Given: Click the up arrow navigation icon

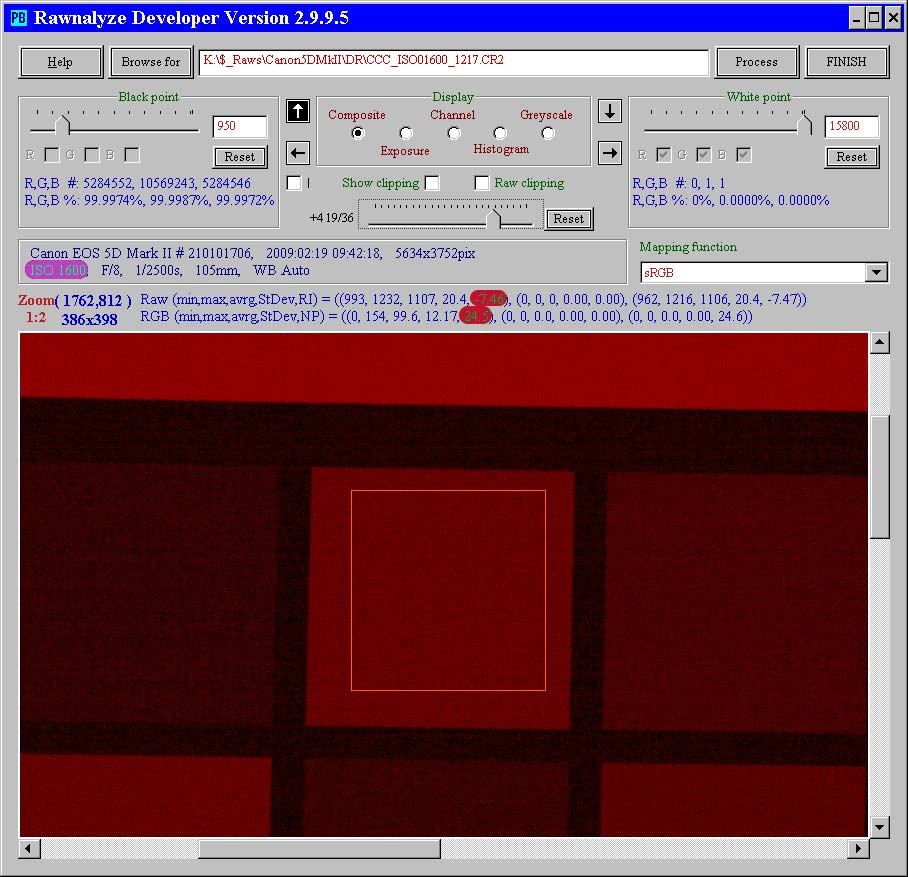Looking at the screenshot, I should click(x=297, y=111).
